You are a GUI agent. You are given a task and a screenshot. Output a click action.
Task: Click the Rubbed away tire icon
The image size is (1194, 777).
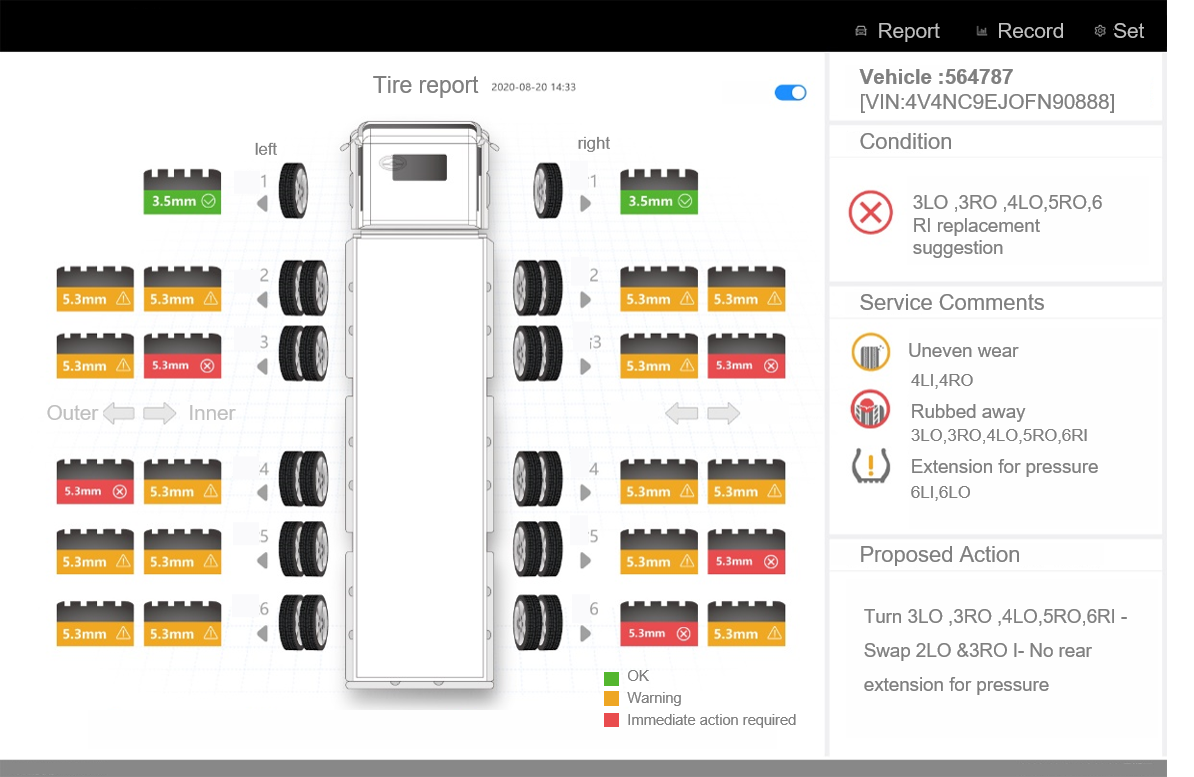tap(871, 411)
